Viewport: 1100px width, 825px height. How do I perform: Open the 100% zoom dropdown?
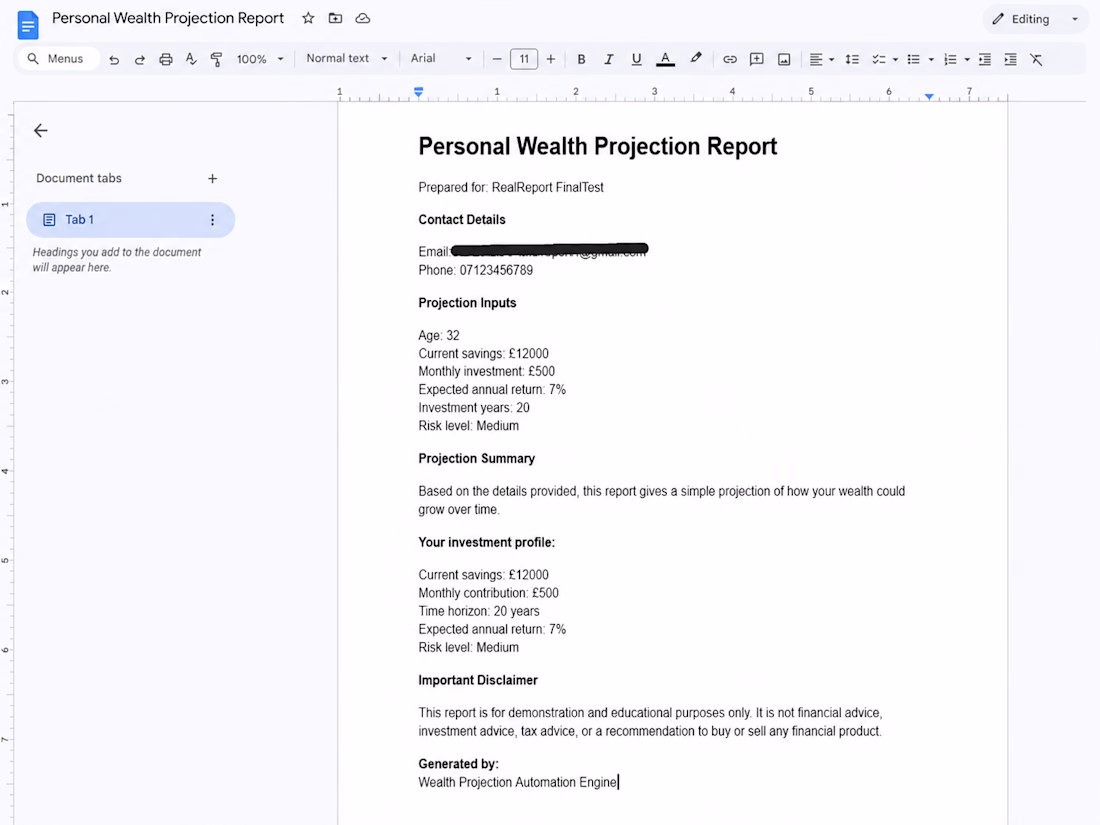pyautogui.click(x=260, y=60)
